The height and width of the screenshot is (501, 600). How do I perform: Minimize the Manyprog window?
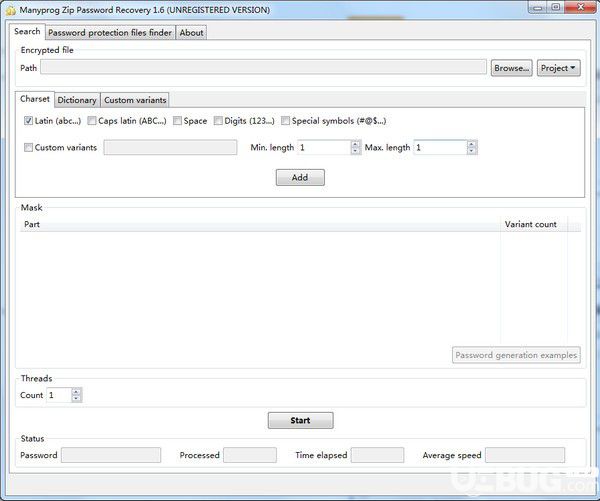(x=538, y=8)
